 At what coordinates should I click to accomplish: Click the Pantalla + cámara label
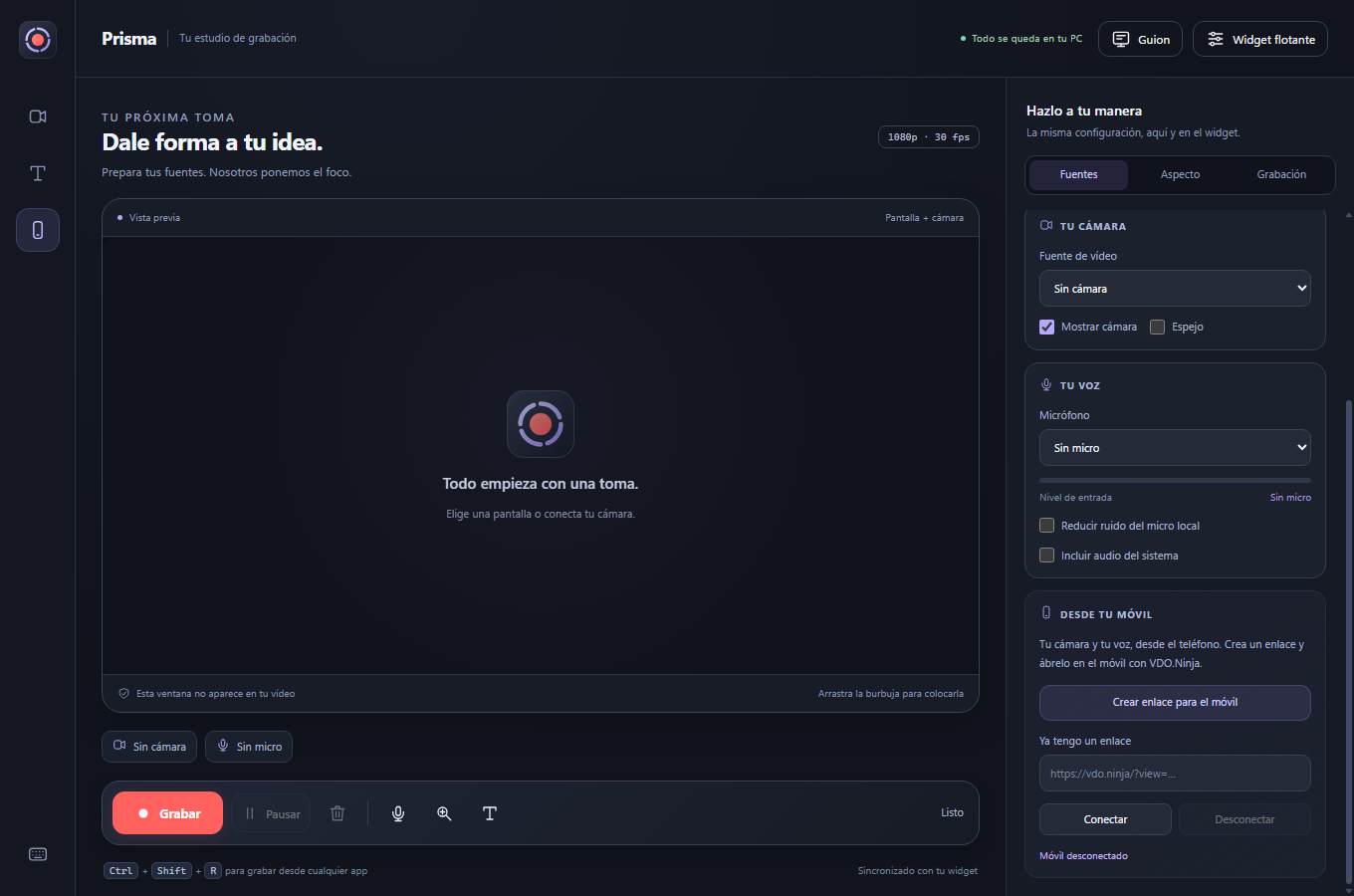pos(924,218)
